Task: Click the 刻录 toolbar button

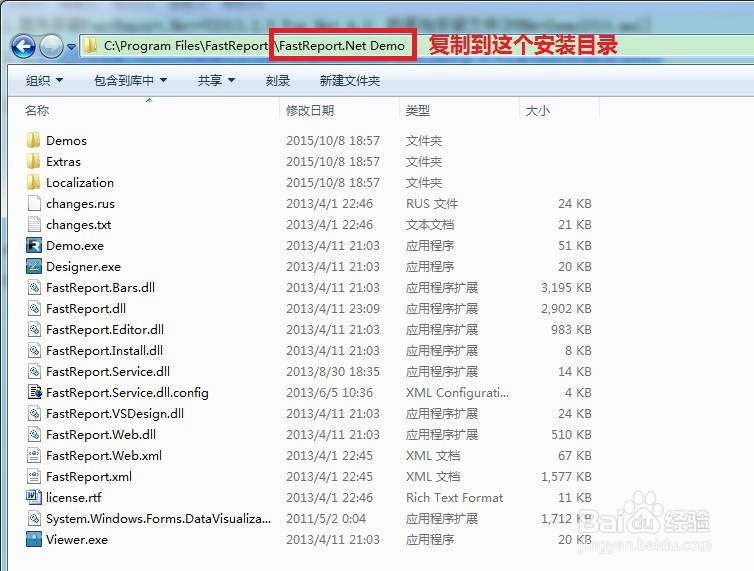Action: [278, 80]
